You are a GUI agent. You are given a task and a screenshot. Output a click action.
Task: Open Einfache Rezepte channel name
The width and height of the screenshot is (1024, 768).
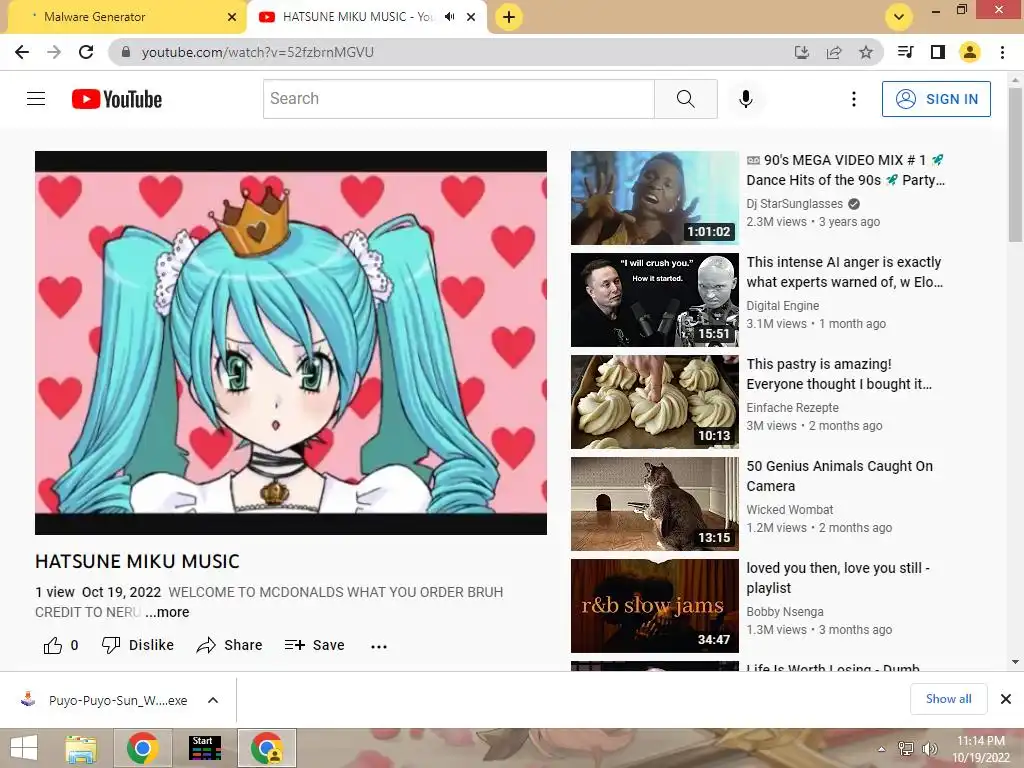[x=792, y=408]
